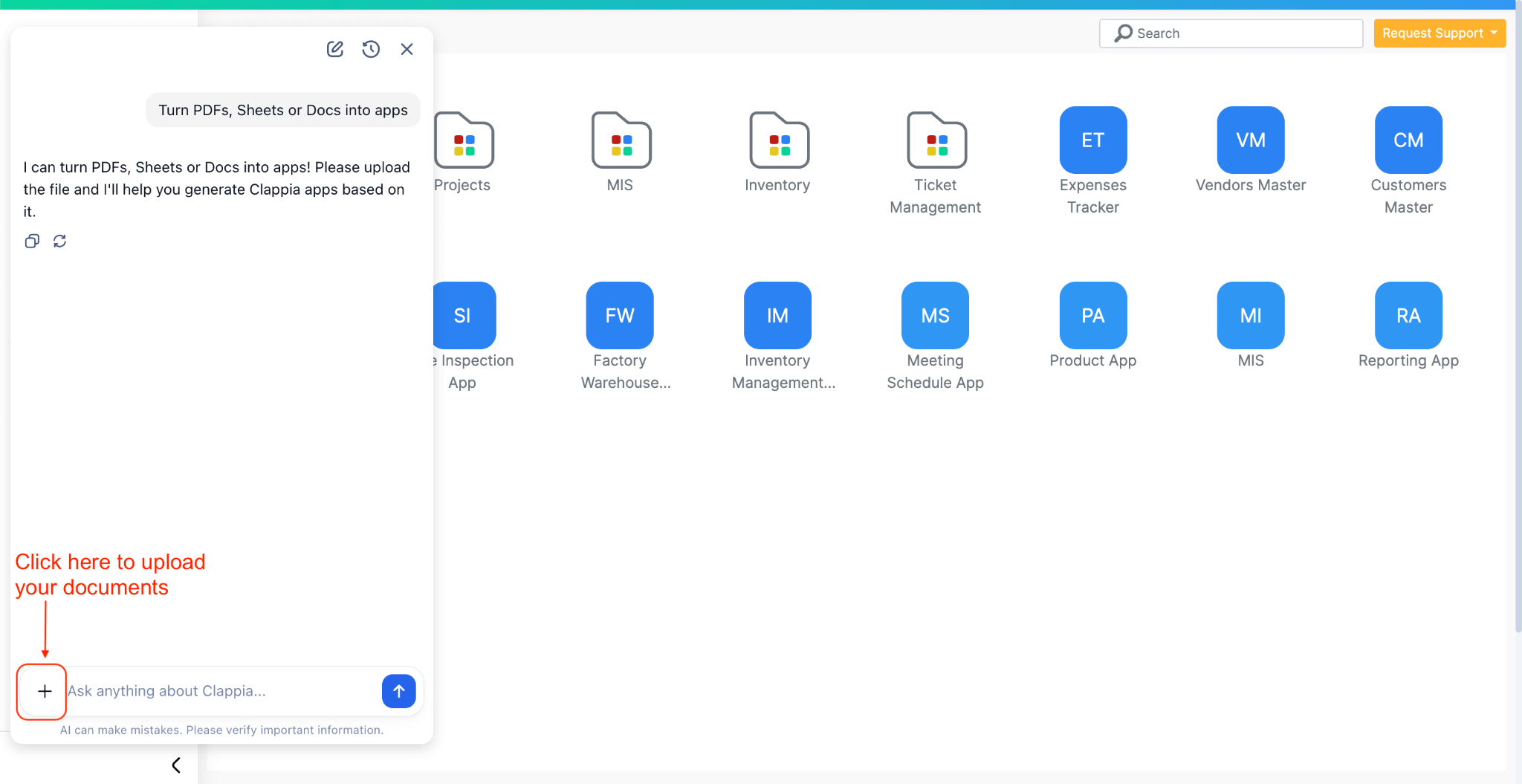View the chat history

371,48
